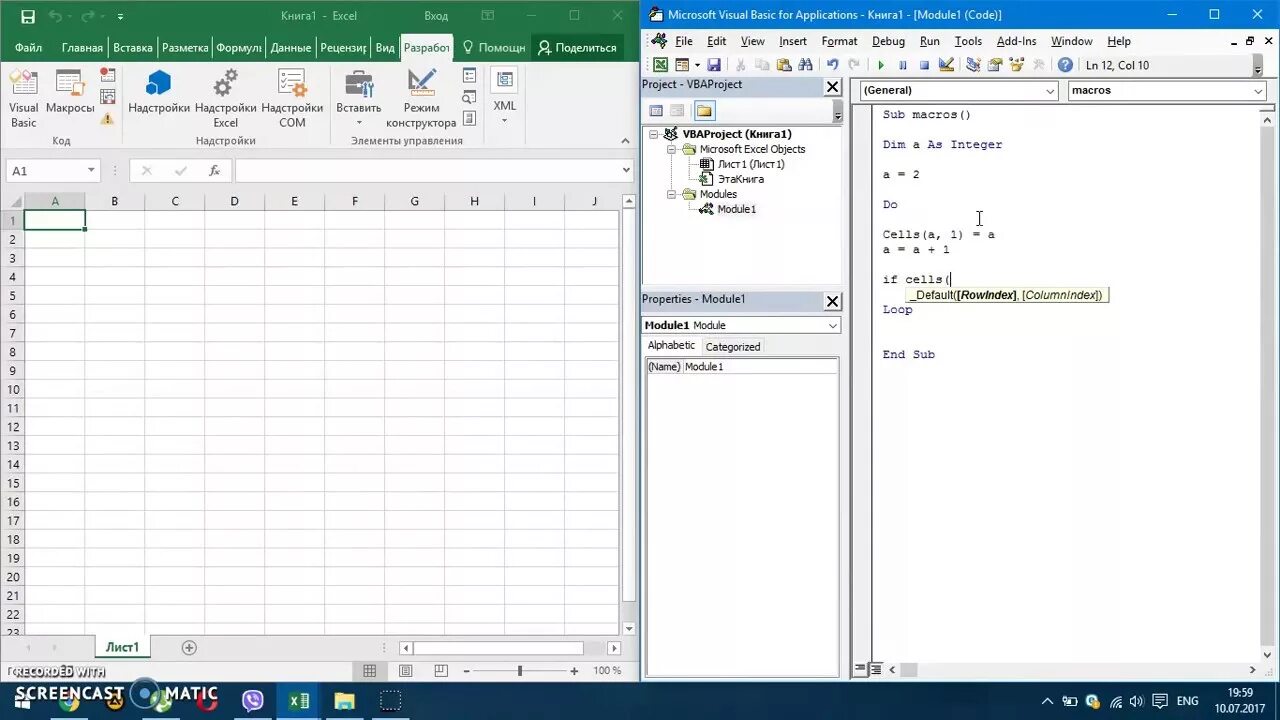Image resolution: width=1280 pixels, height=720 pixels.
Task: Open the Module1 Module properties dropdown
Action: (x=832, y=326)
